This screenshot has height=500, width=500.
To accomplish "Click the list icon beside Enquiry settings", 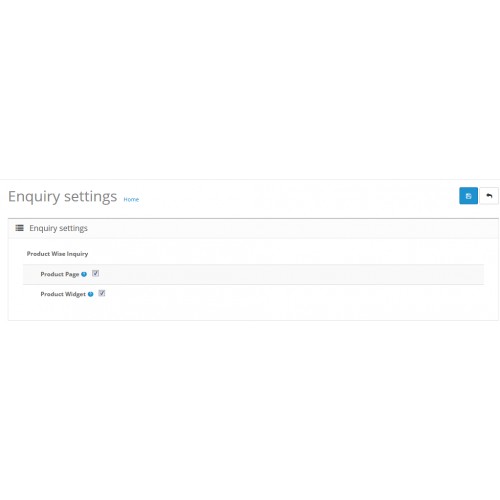I will point(20,228).
